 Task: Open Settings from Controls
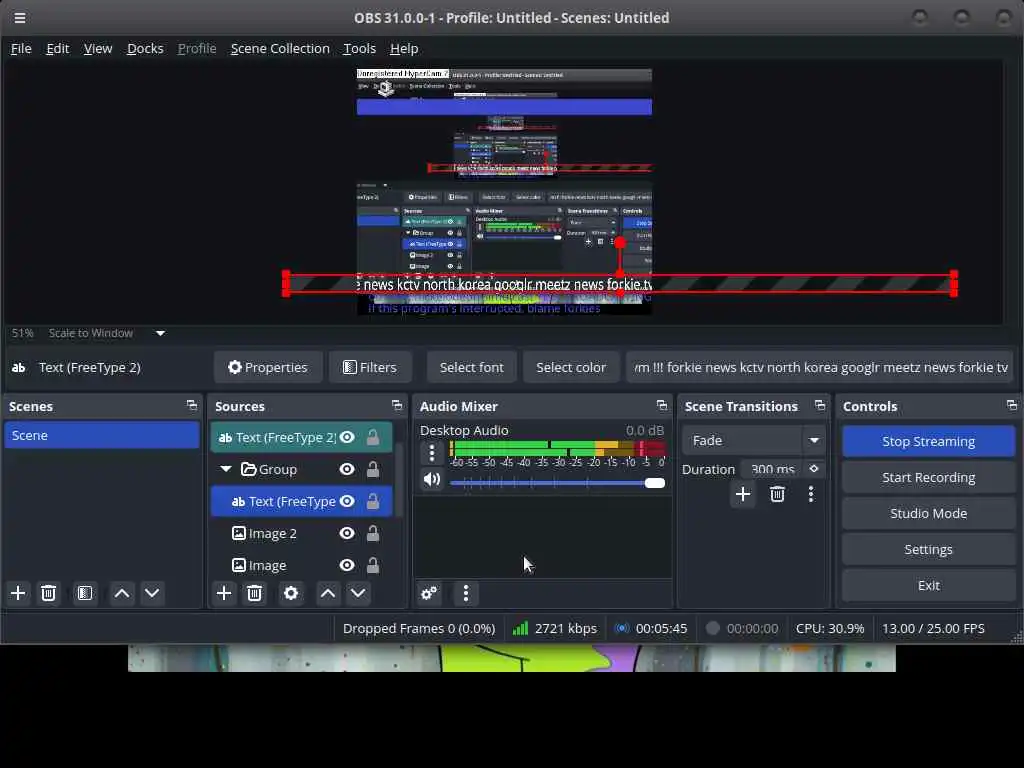coord(928,549)
